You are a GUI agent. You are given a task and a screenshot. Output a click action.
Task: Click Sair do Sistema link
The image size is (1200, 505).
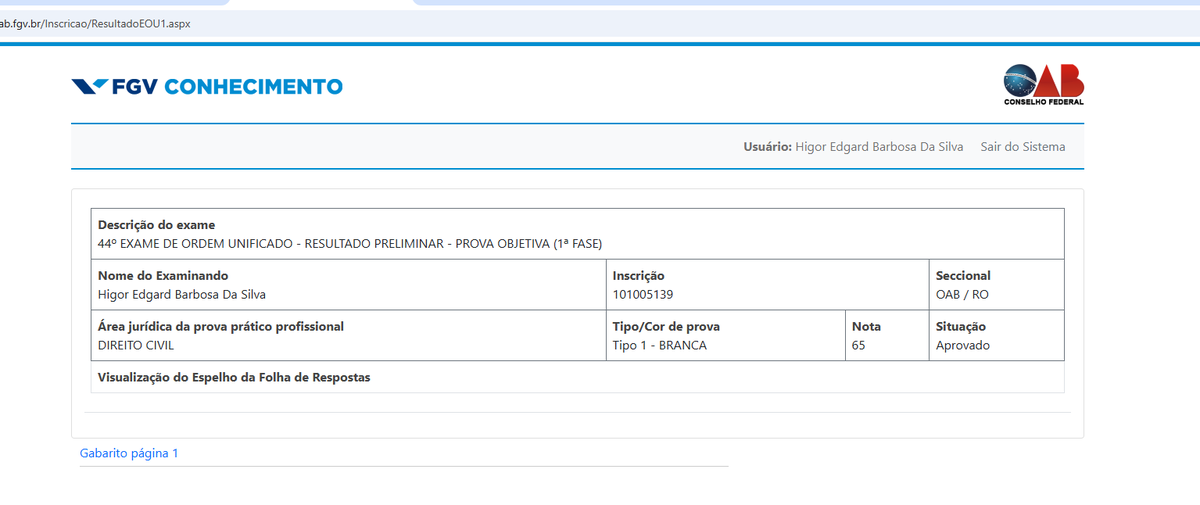pos(1023,147)
